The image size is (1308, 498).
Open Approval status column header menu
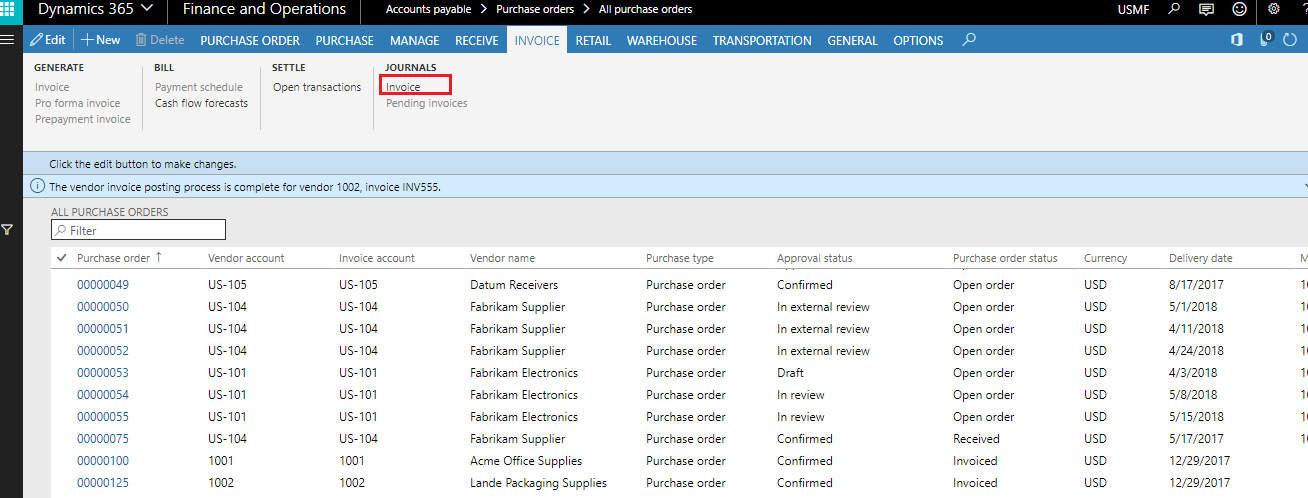coord(815,258)
